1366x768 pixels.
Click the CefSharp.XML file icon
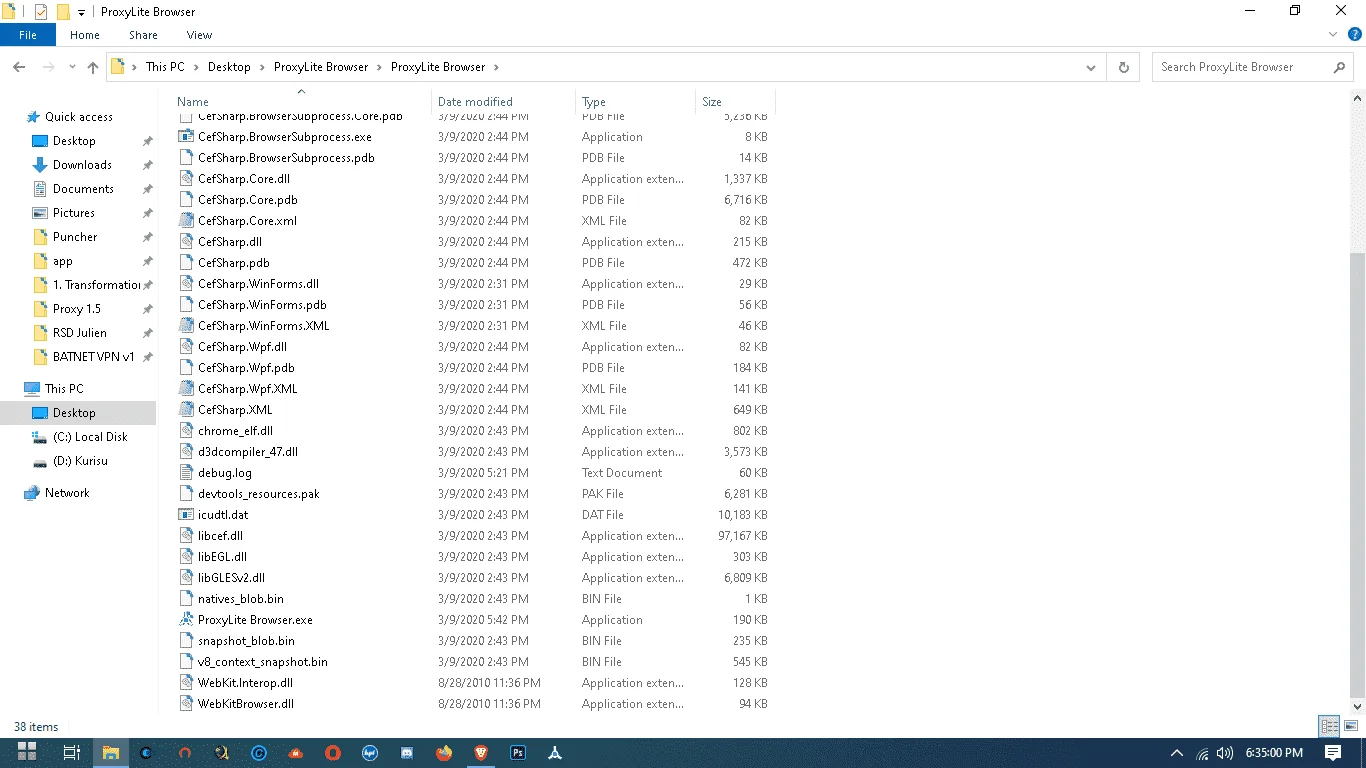click(185, 410)
